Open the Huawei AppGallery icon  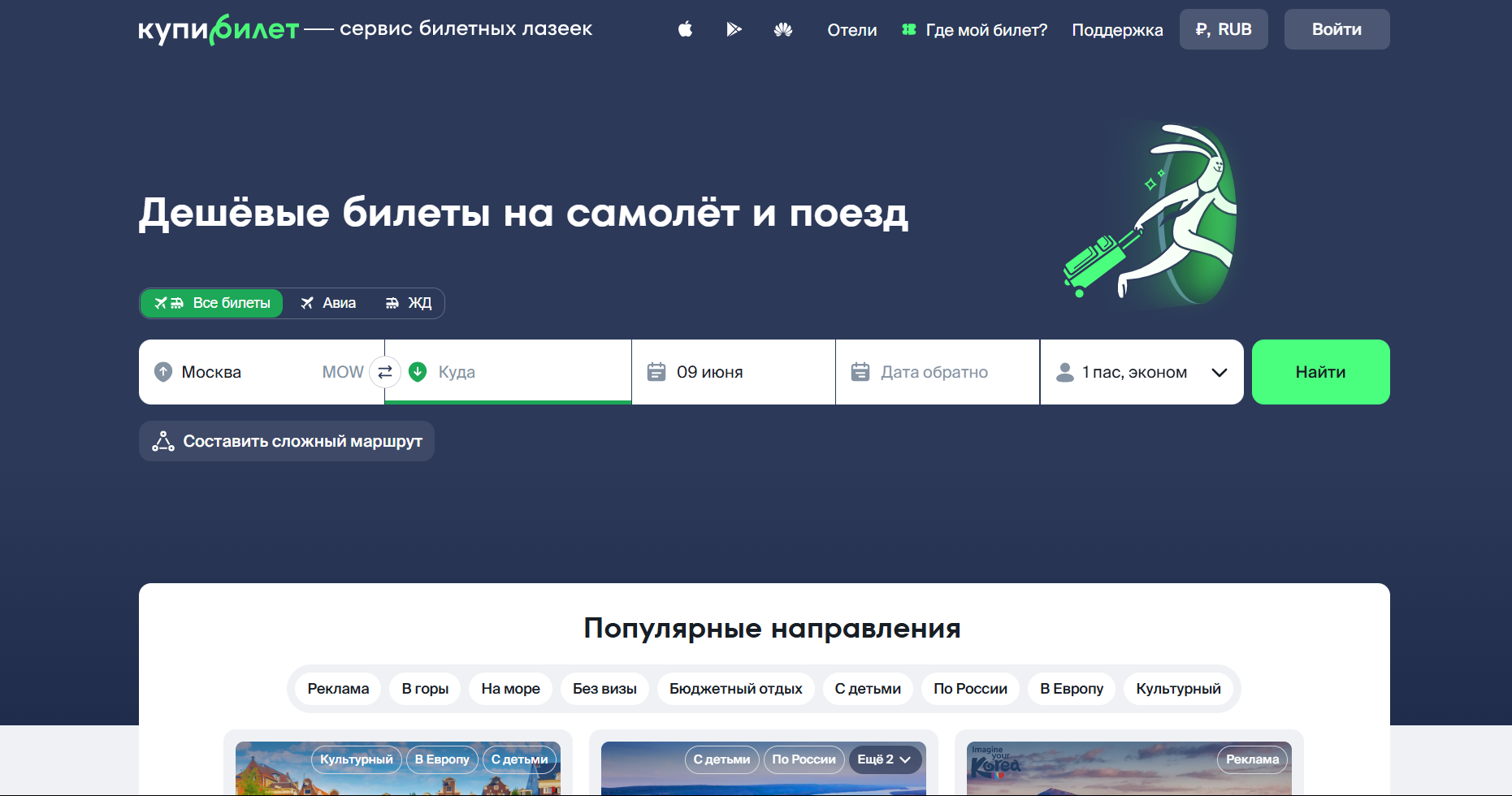(x=783, y=30)
